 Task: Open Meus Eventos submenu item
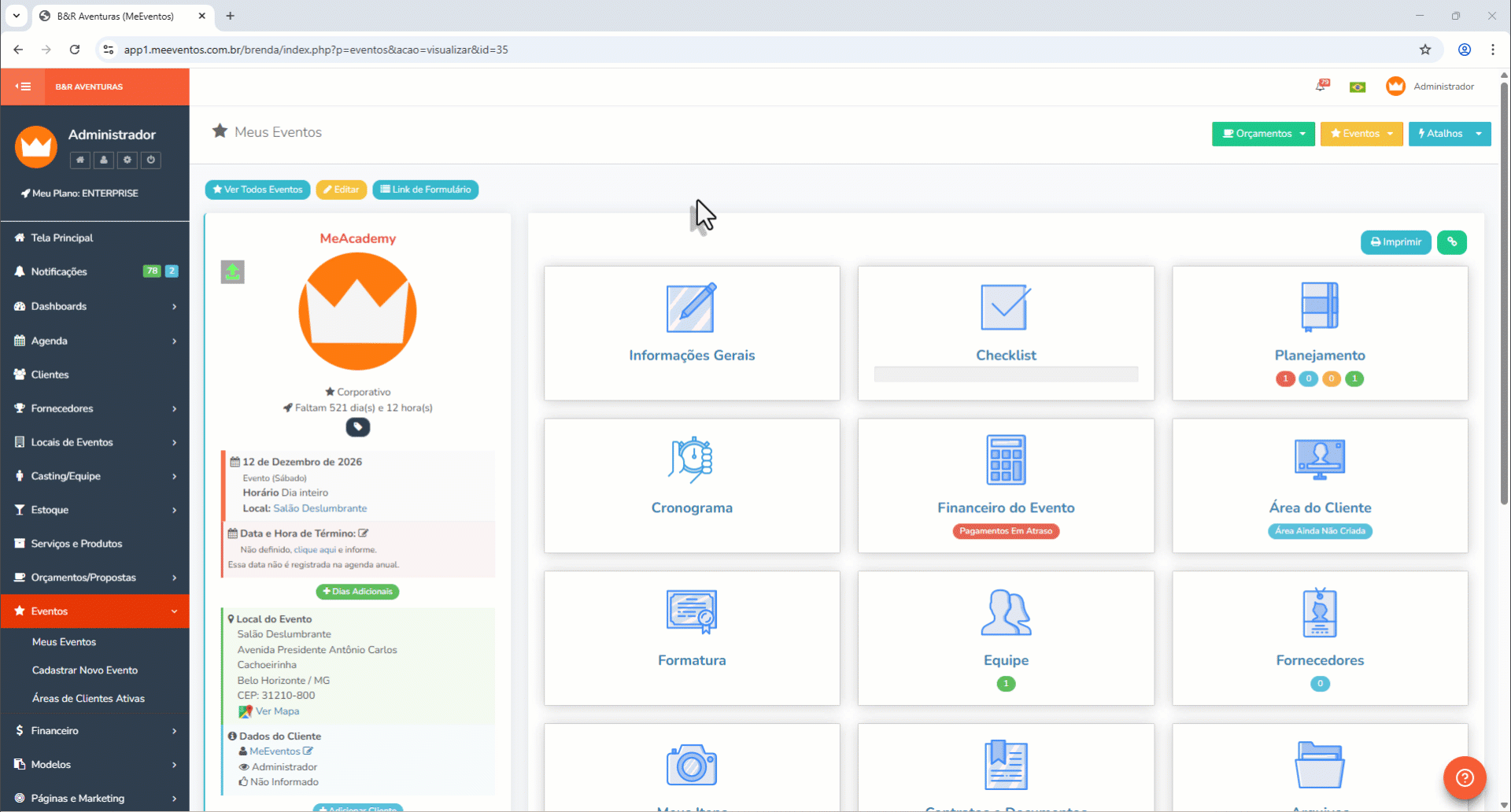pyautogui.click(x=64, y=642)
